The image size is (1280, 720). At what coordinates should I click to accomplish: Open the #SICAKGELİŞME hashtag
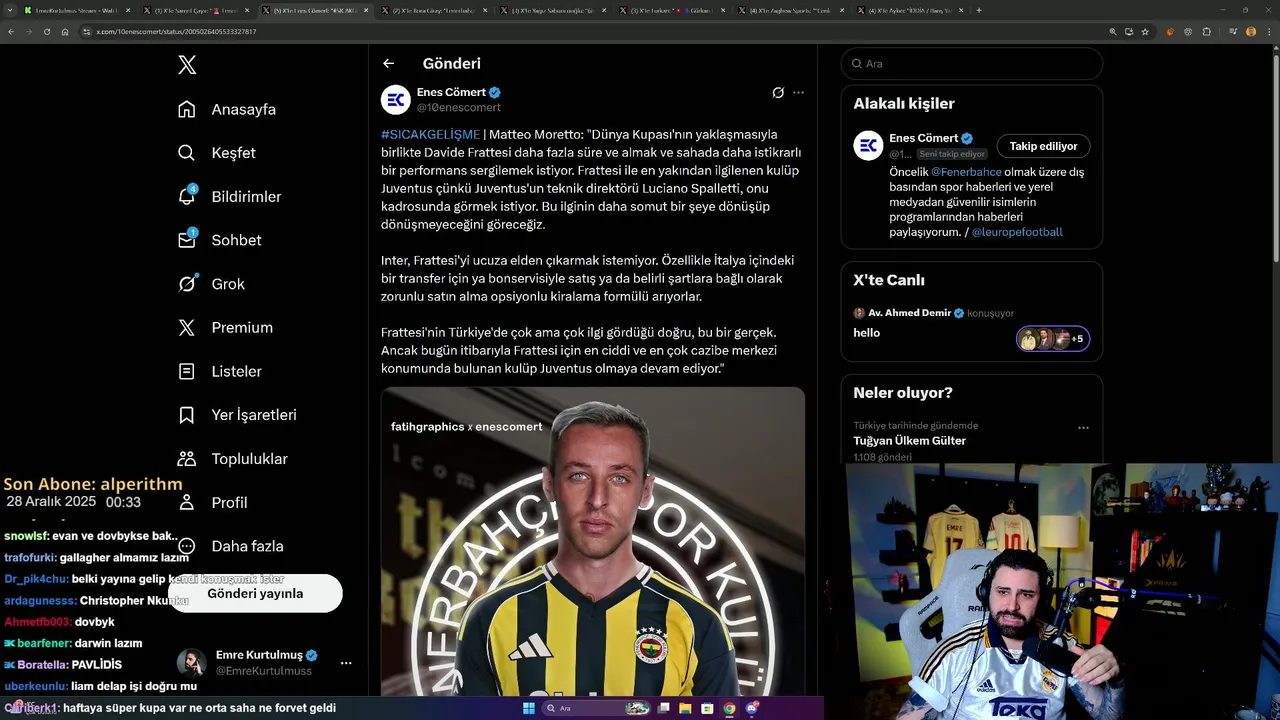[430, 134]
